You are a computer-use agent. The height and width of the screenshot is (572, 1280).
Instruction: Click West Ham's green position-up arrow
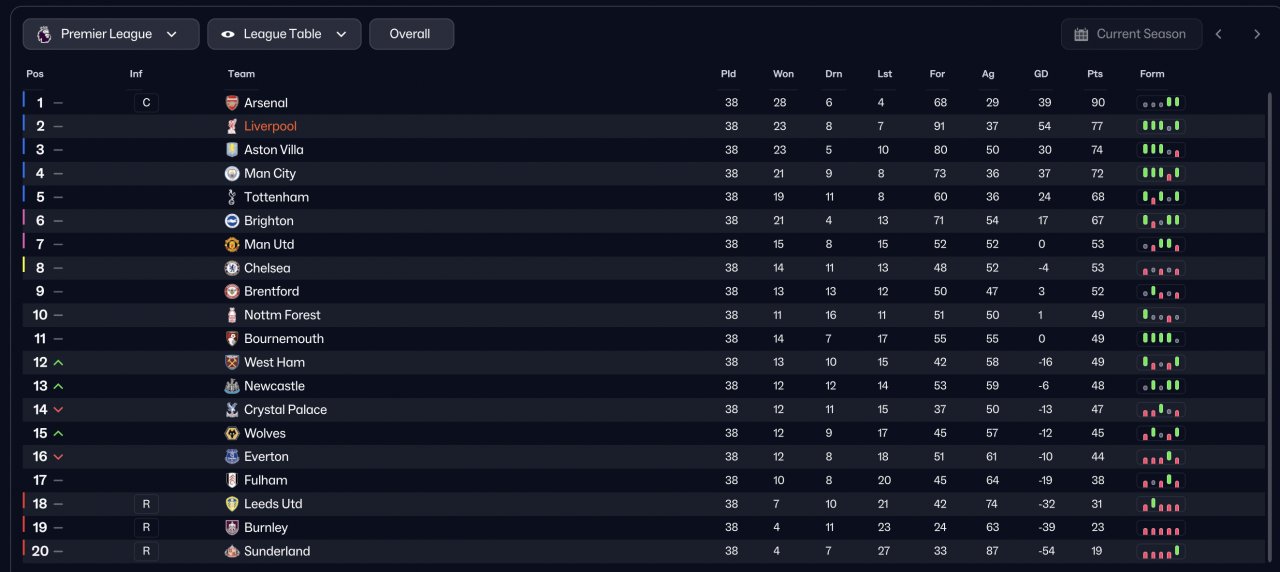click(x=58, y=363)
